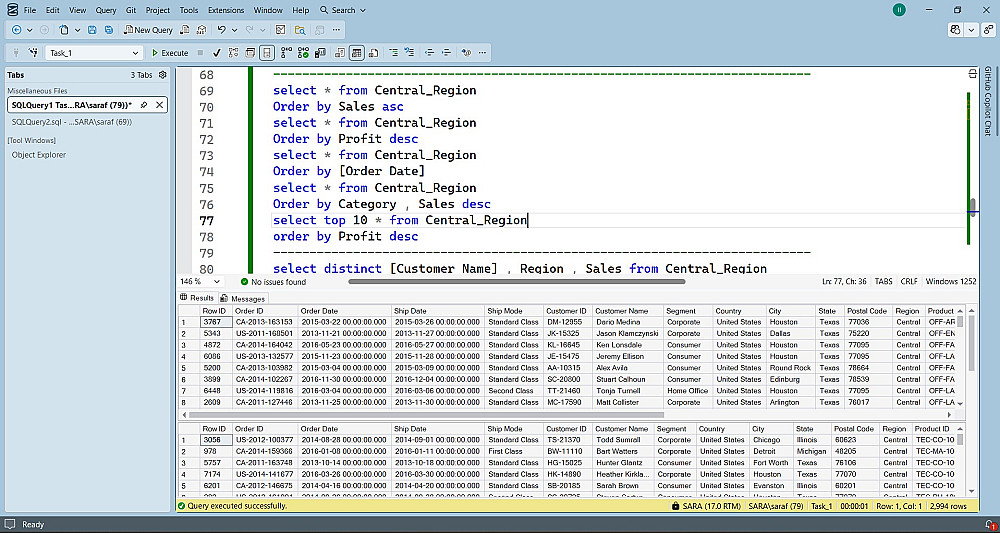
Task: Open the GitHub Copilot Chat side panel
Action: click(988, 101)
